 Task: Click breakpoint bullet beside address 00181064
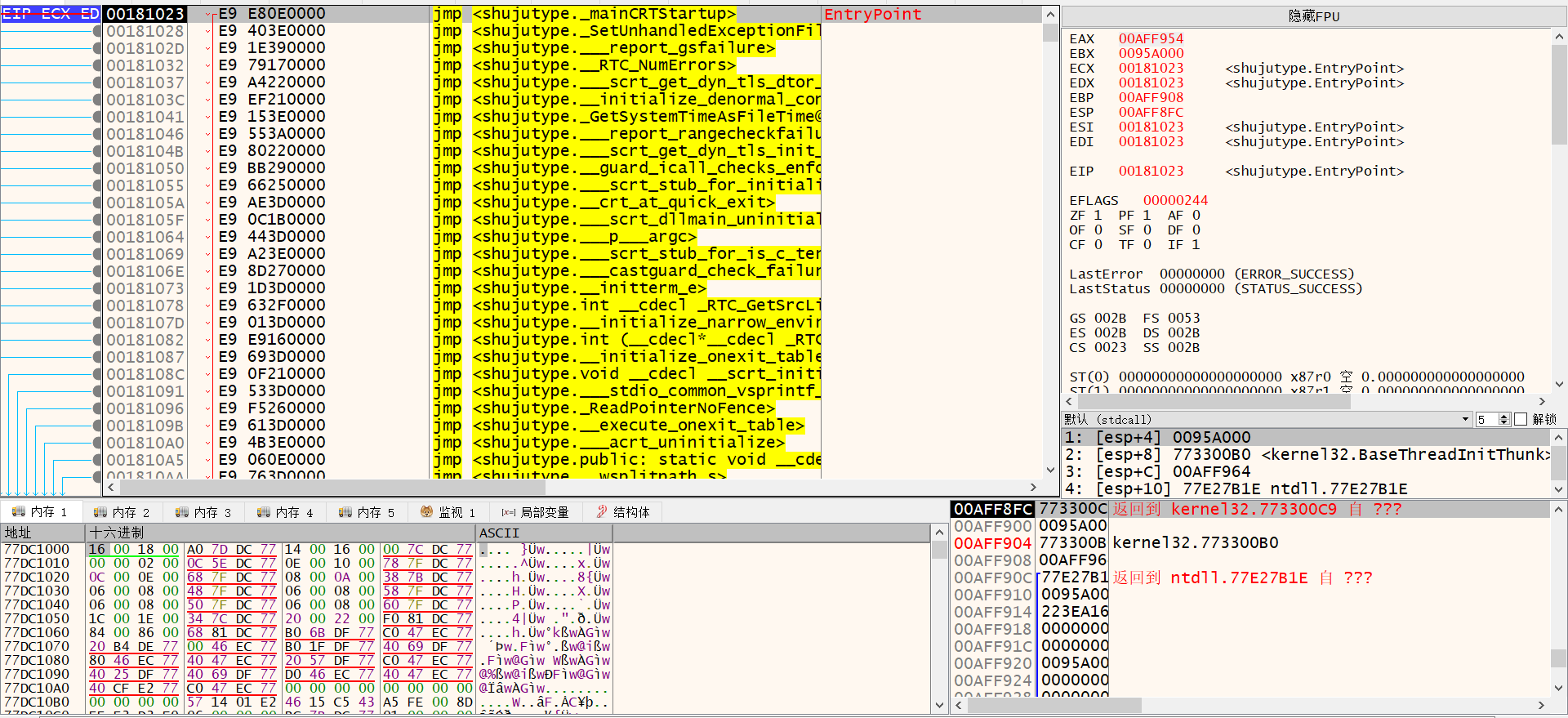click(x=97, y=237)
